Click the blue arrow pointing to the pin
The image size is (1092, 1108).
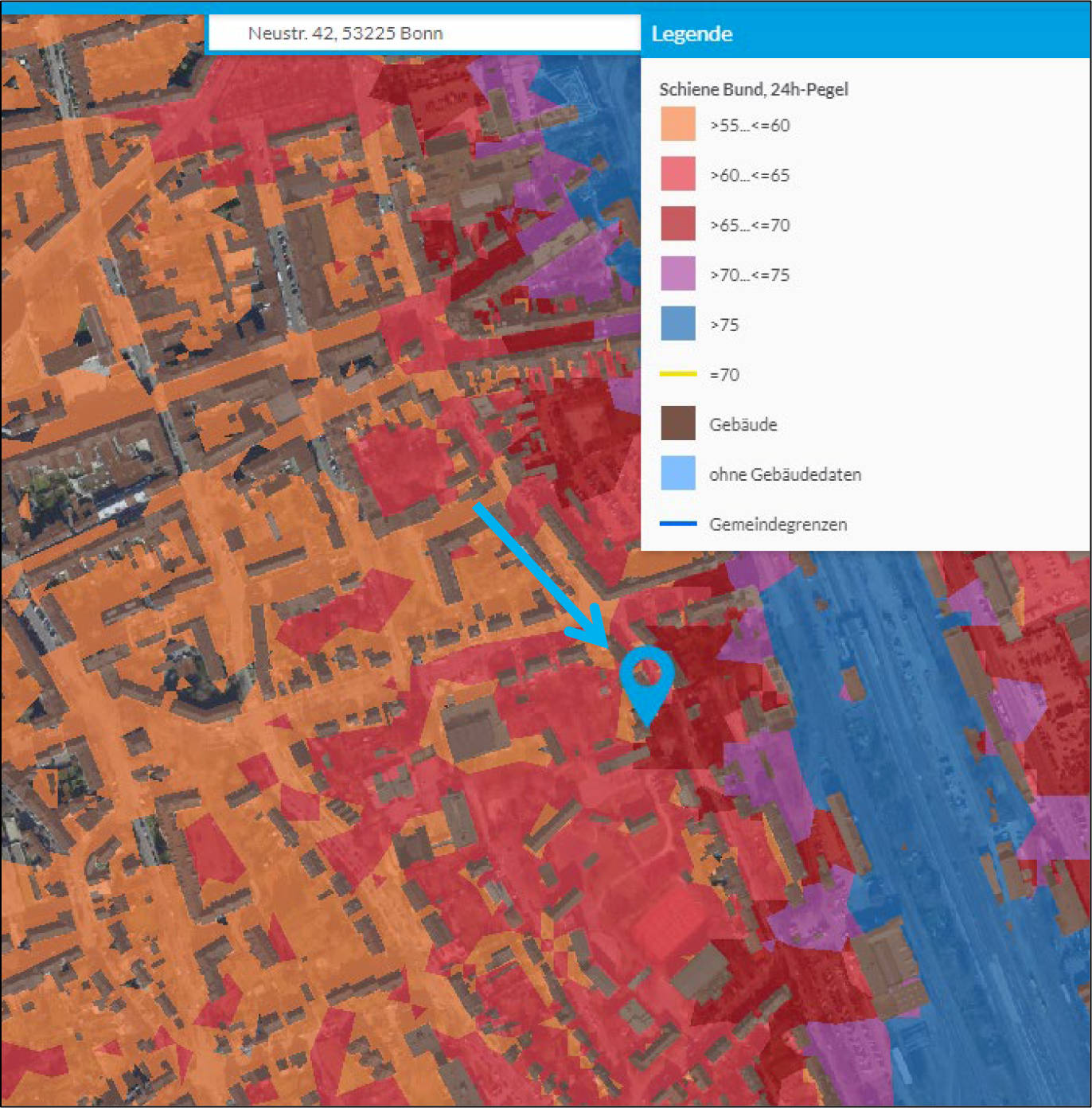541,575
